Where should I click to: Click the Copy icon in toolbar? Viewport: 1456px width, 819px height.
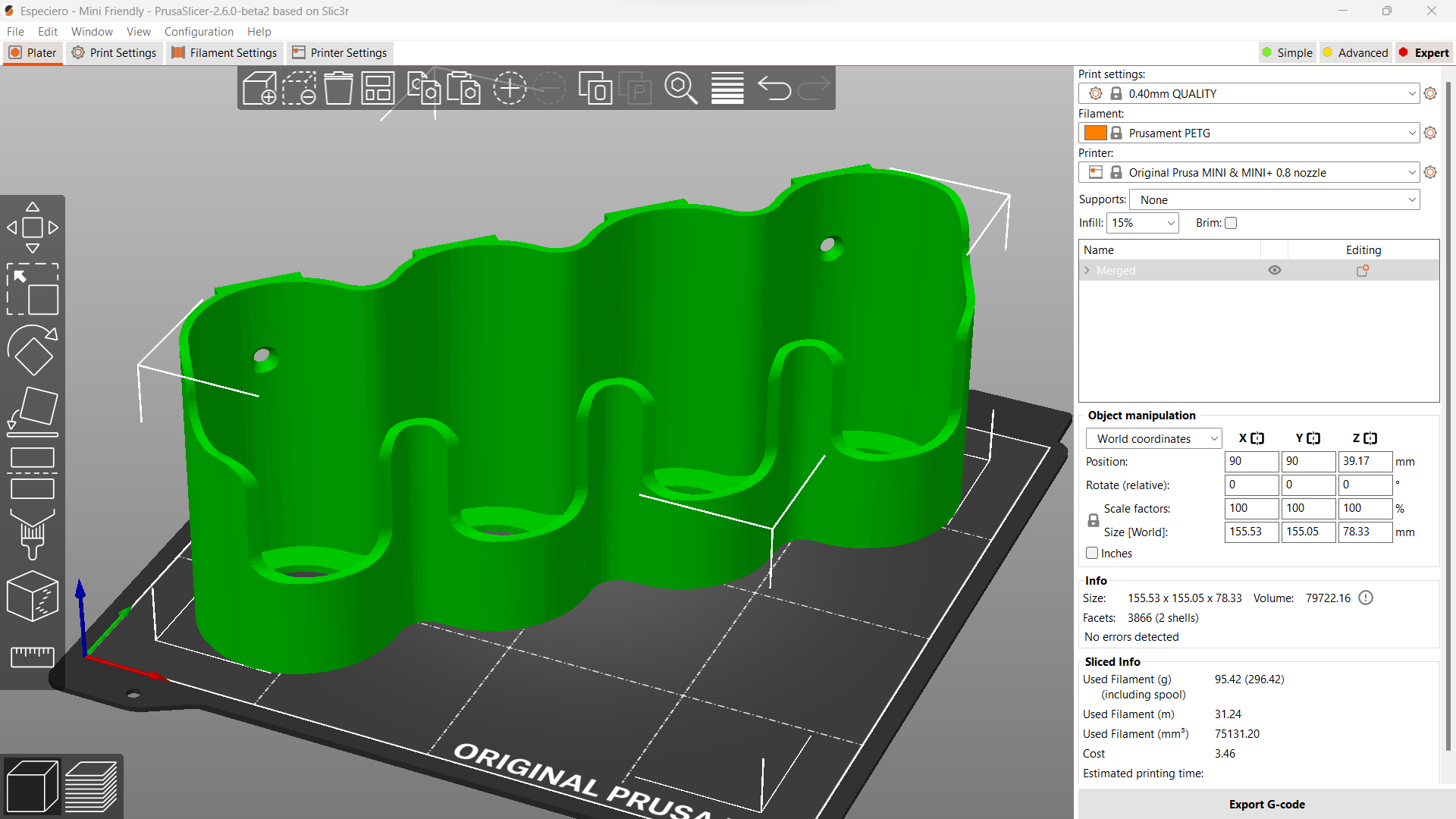coord(424,88)
